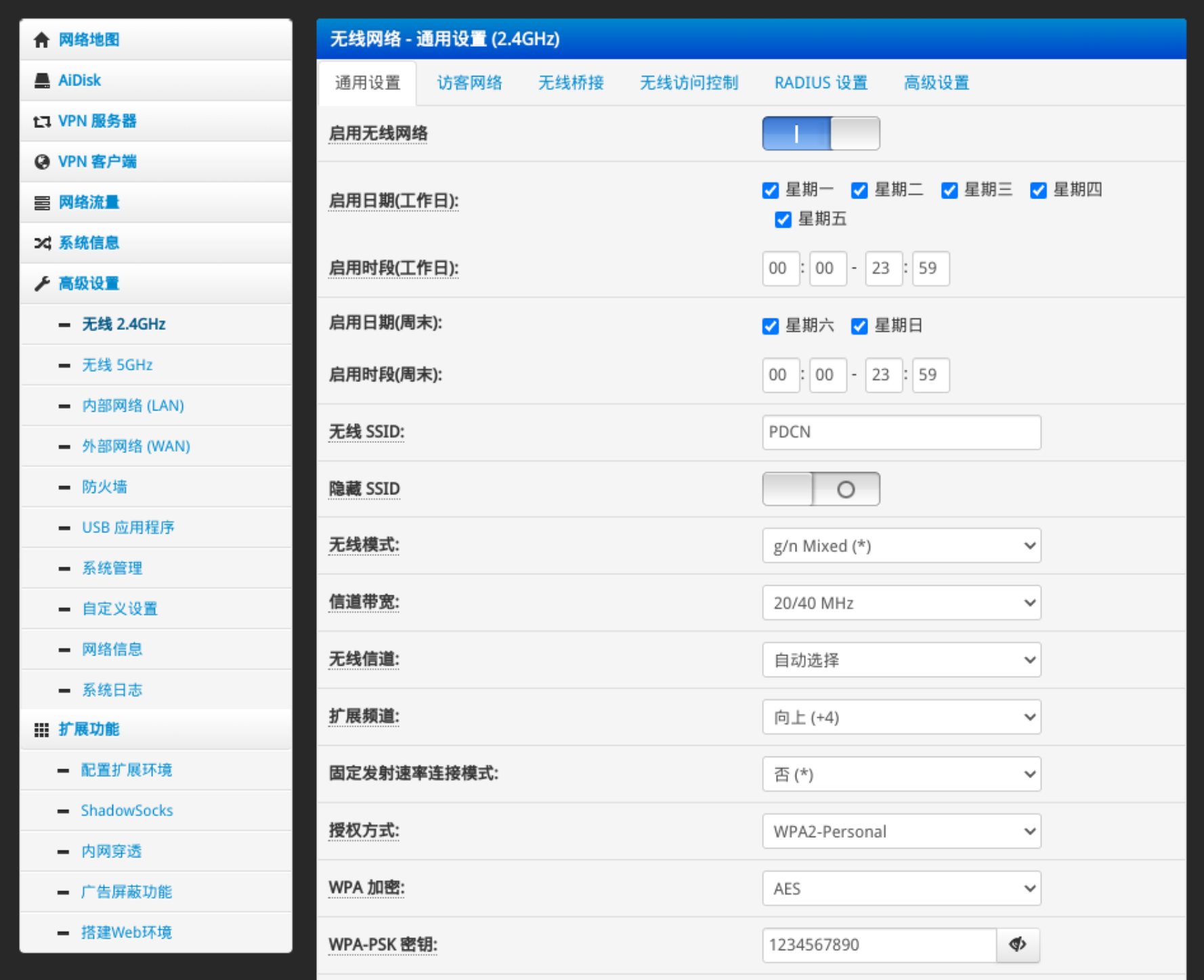Enable the 隐藏 SSID toggle

pyautogui.click(x=821, y=489)
